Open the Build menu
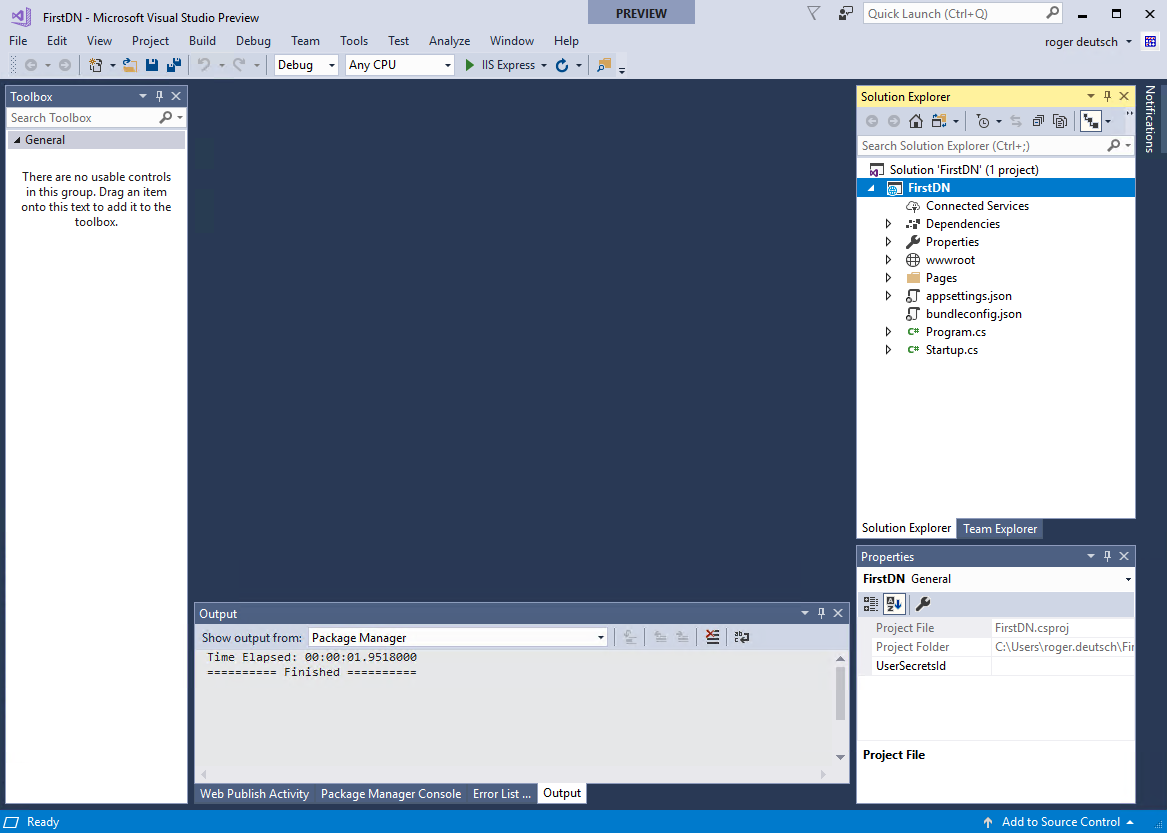Screen dimensions: 1167x833 [202, 41]
